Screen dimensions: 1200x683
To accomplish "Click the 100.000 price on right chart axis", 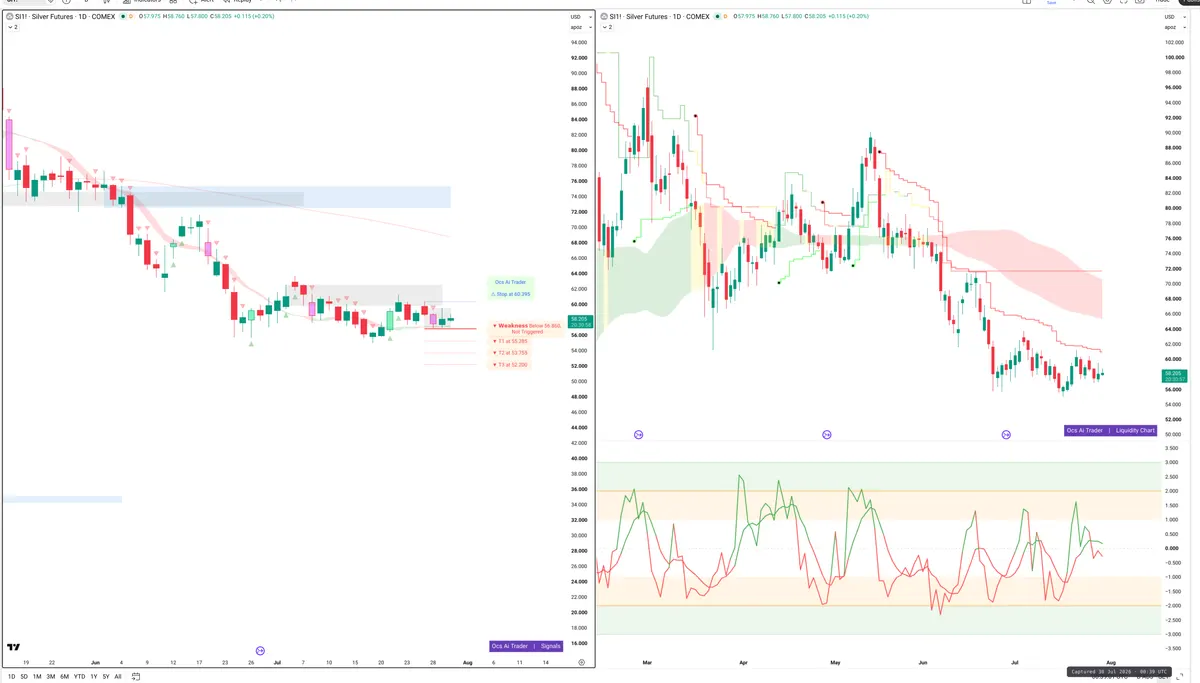I will (x=1173, y=57).
